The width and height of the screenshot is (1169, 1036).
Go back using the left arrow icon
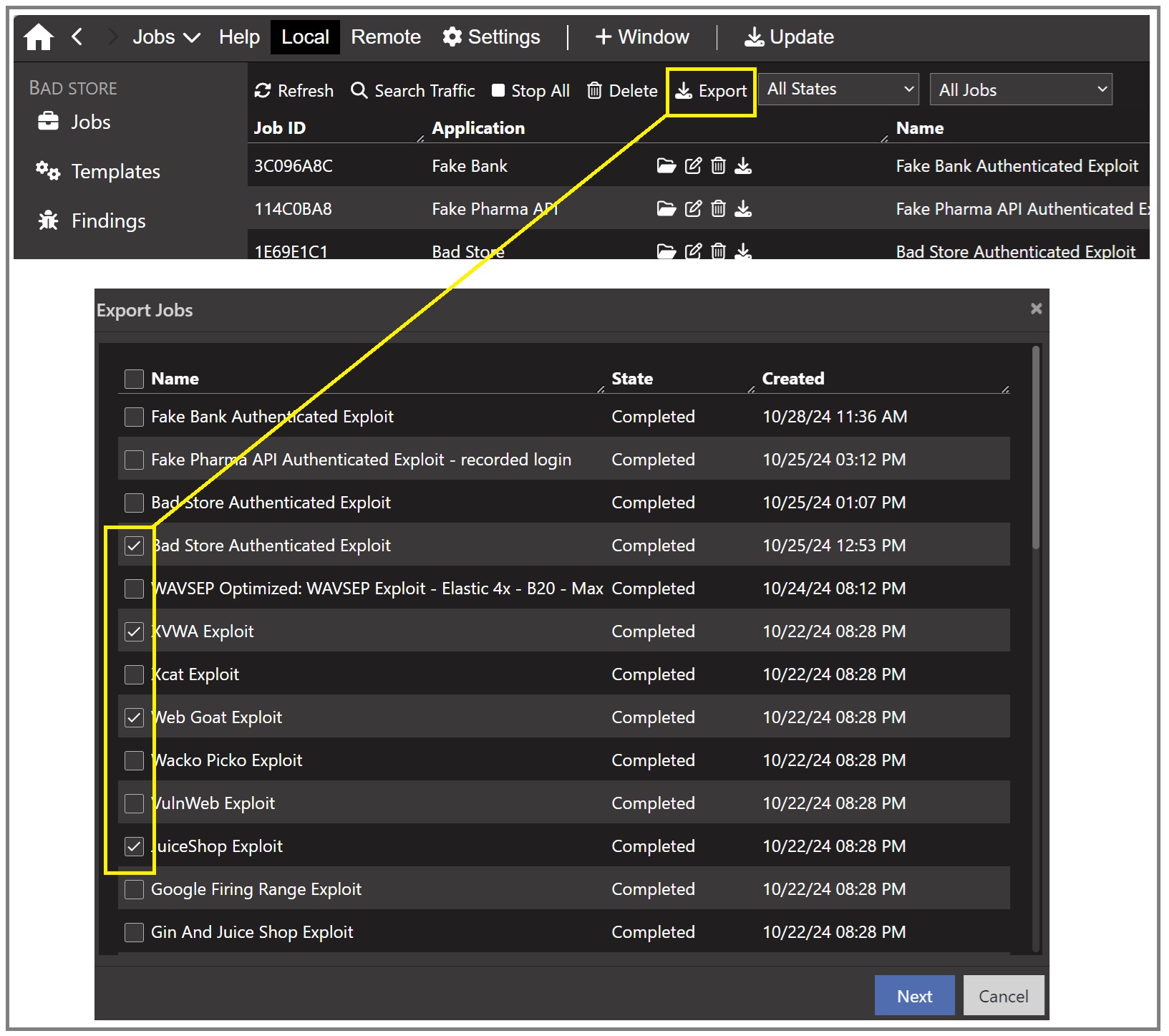[77, 37]
